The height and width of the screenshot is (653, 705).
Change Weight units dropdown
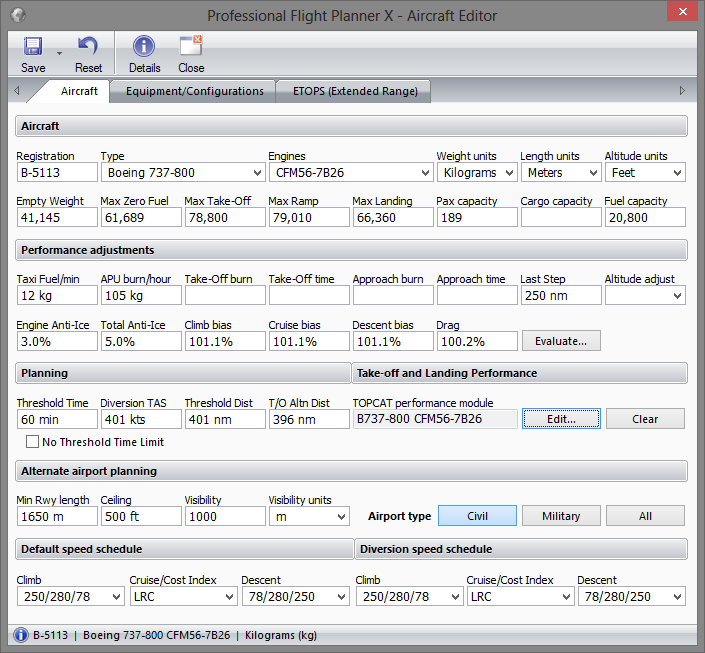[477, 173]
